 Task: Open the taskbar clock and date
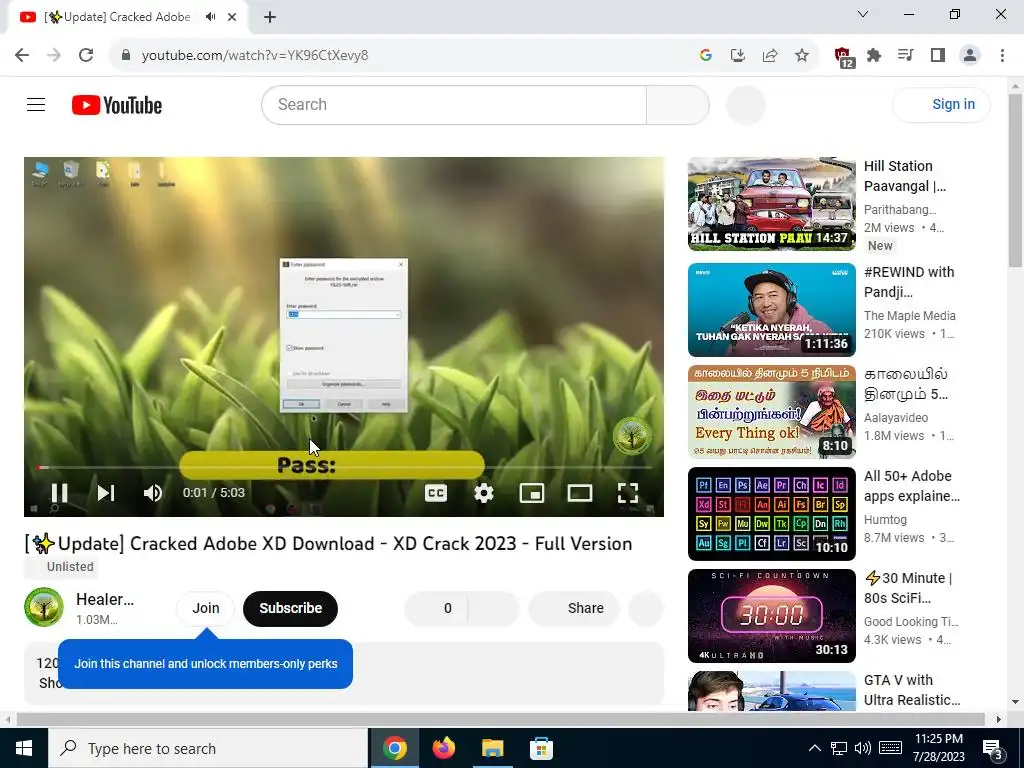939,748
